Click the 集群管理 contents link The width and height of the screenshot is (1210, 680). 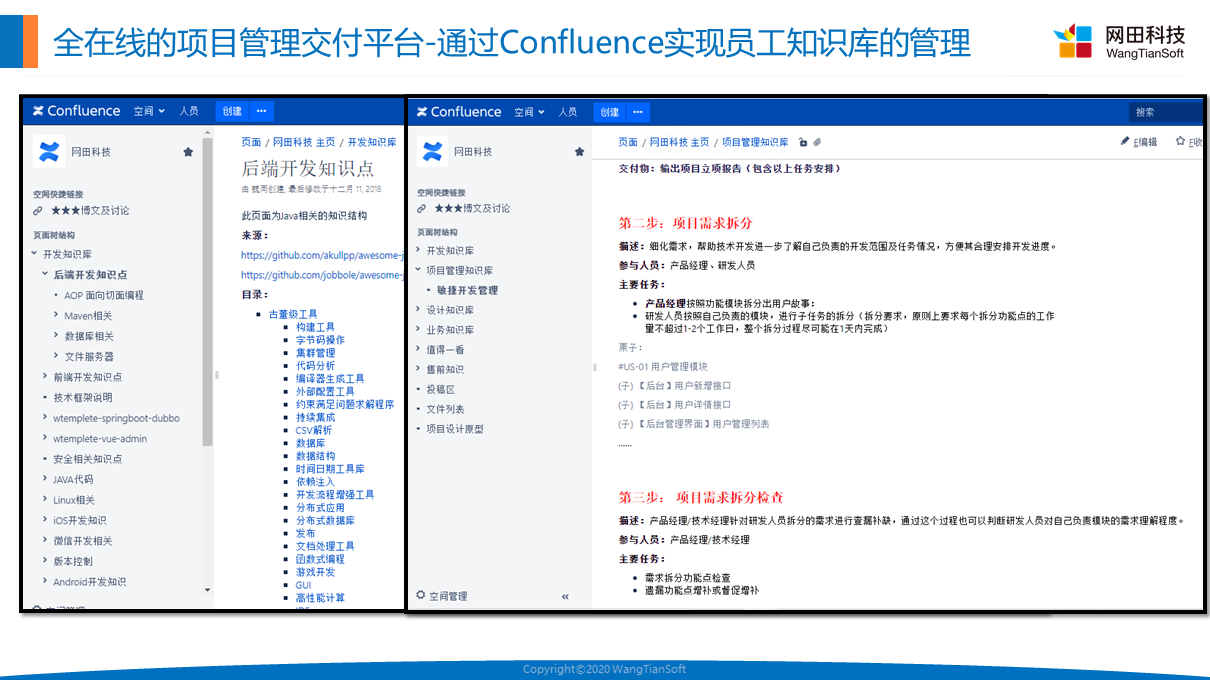(315, 353)
